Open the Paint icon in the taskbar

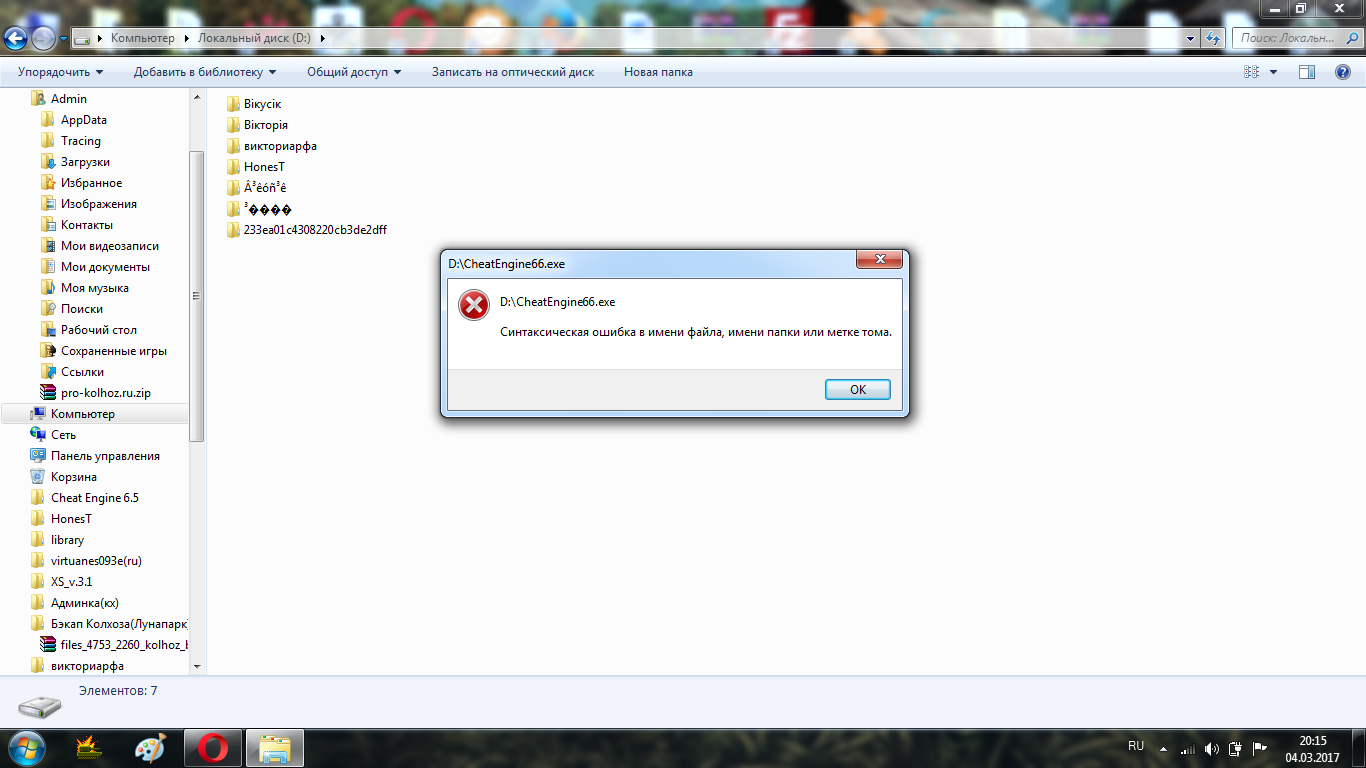pyautogui.click(x=152, y=748)
